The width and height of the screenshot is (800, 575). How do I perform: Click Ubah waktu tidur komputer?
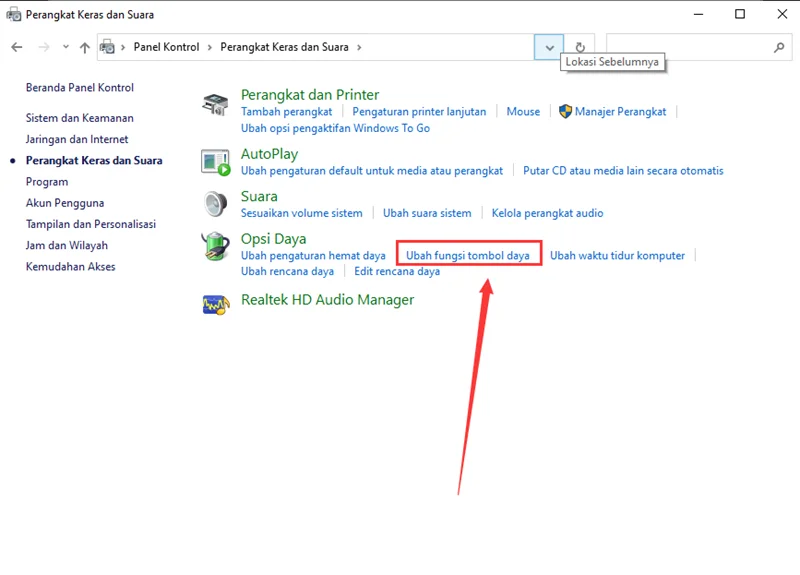[617, 256]
